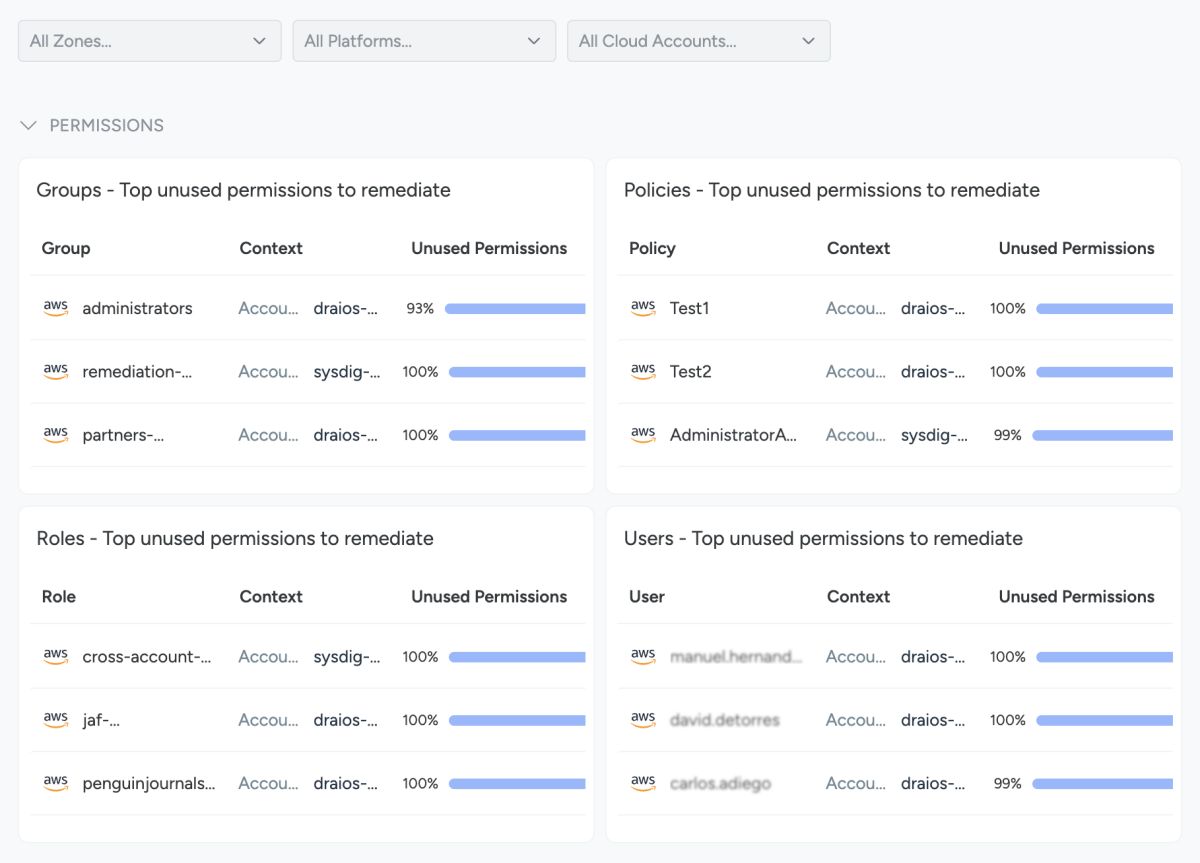Click AWS icon beside penguinjournals role

coord(56,783)
